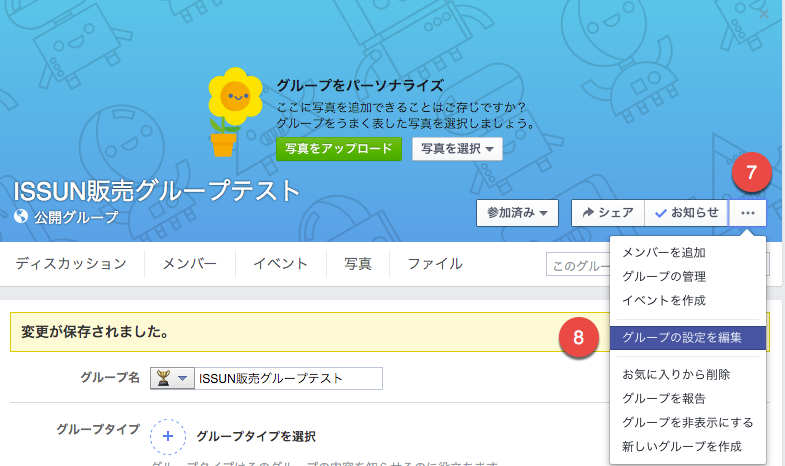Click the 公開グループ label
785x466 pixels.
76,217
